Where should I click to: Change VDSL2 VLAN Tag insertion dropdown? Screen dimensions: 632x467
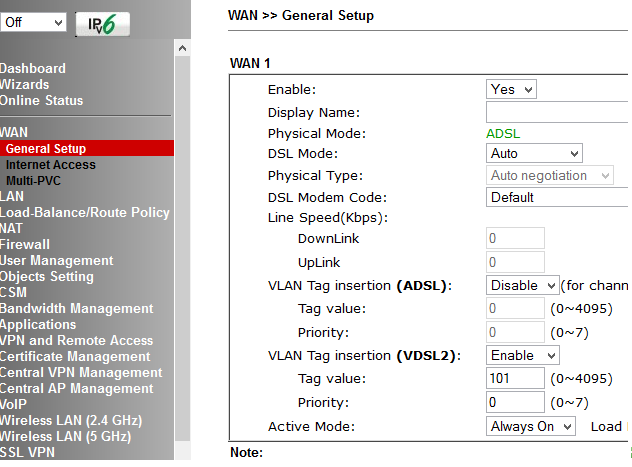pos(522,355)
